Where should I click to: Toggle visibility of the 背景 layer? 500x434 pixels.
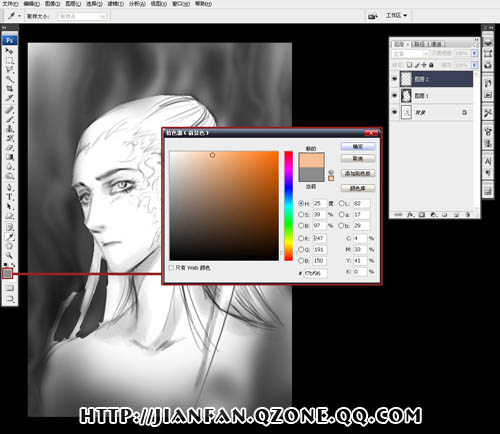click(x=395, y=112)
